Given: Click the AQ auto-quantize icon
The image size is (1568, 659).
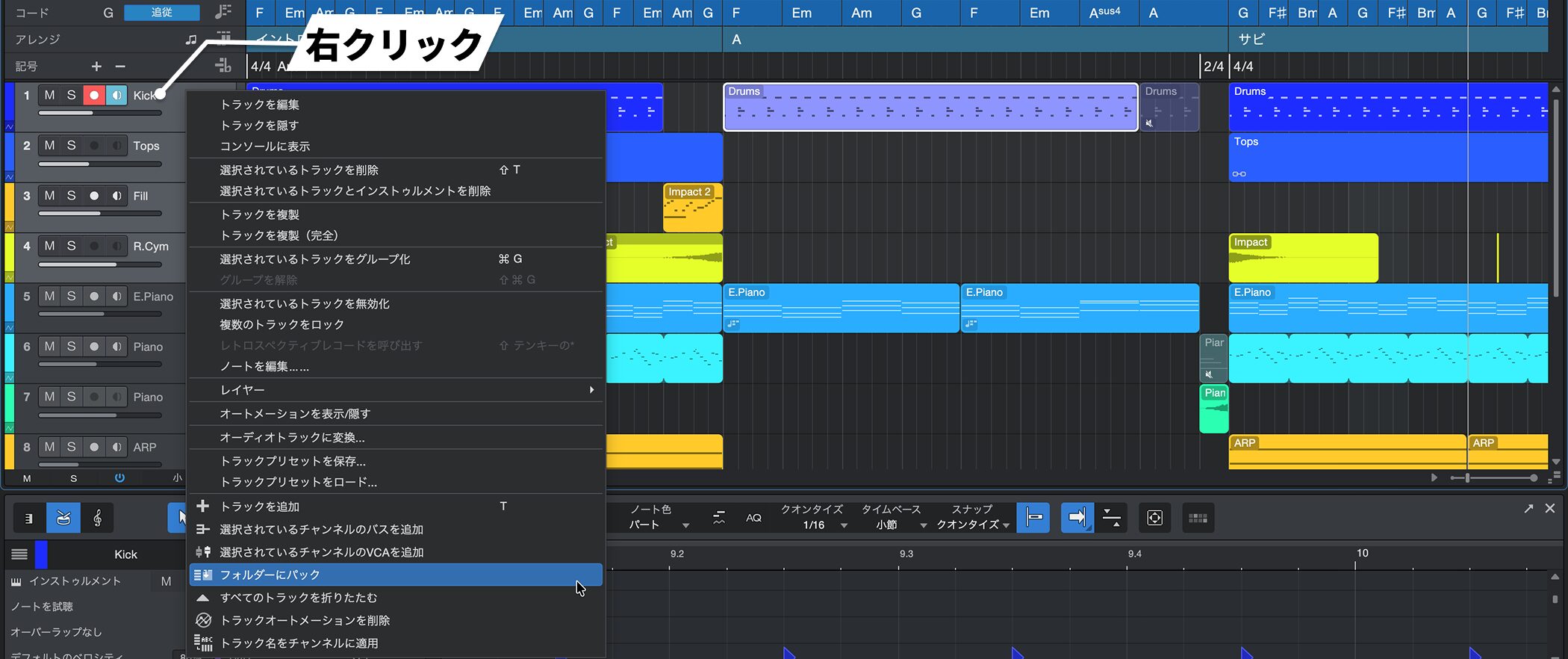Looking at the screenshot, I should (x=753, y=518).
